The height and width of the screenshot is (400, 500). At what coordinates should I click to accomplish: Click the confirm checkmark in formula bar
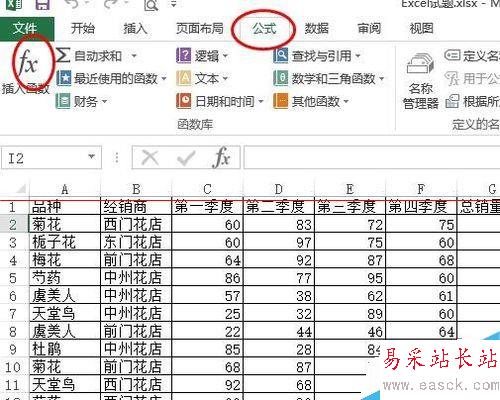pos(186,158)
